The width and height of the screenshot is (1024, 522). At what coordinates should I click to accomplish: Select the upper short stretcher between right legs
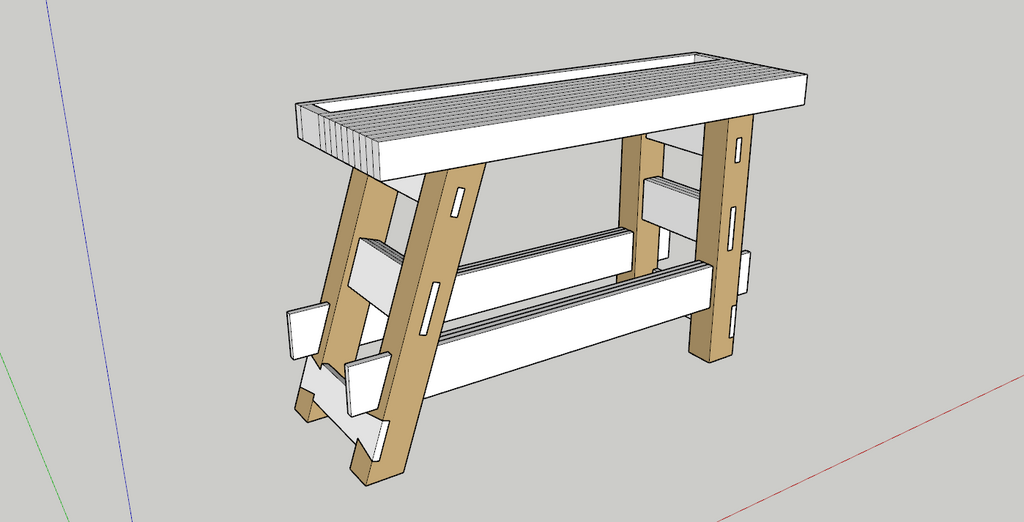pyautogui.click(x=672, y=206)
